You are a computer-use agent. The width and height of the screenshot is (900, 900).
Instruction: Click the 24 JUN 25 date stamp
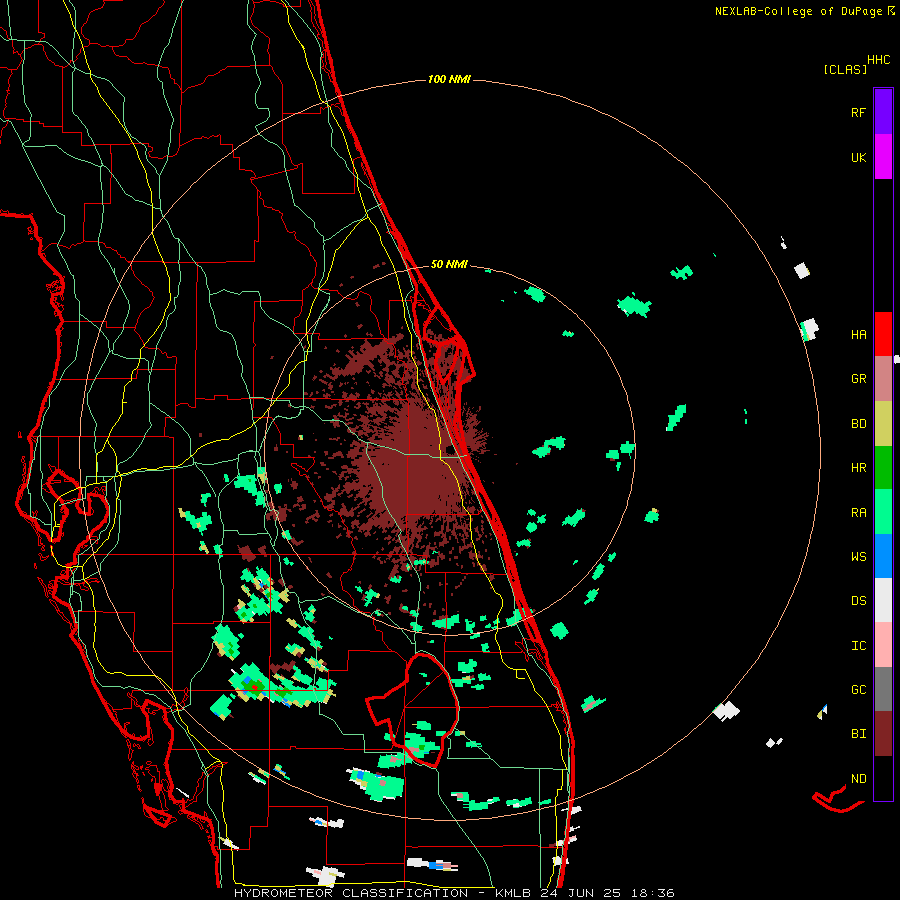[580, 893]
